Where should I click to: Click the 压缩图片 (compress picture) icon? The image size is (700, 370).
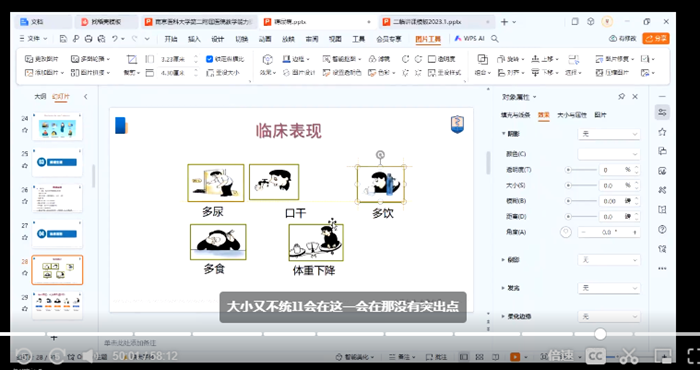(600, 73)
